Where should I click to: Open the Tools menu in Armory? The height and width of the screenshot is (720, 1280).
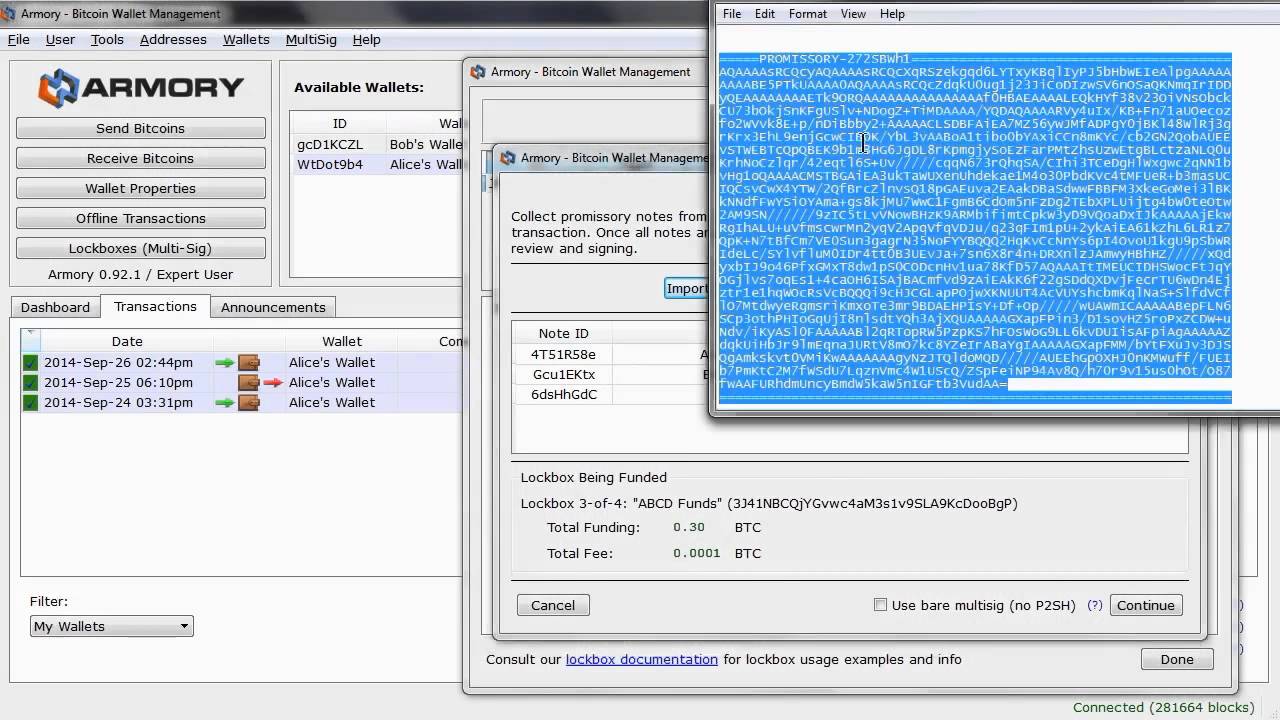click(x=107, y=40)
